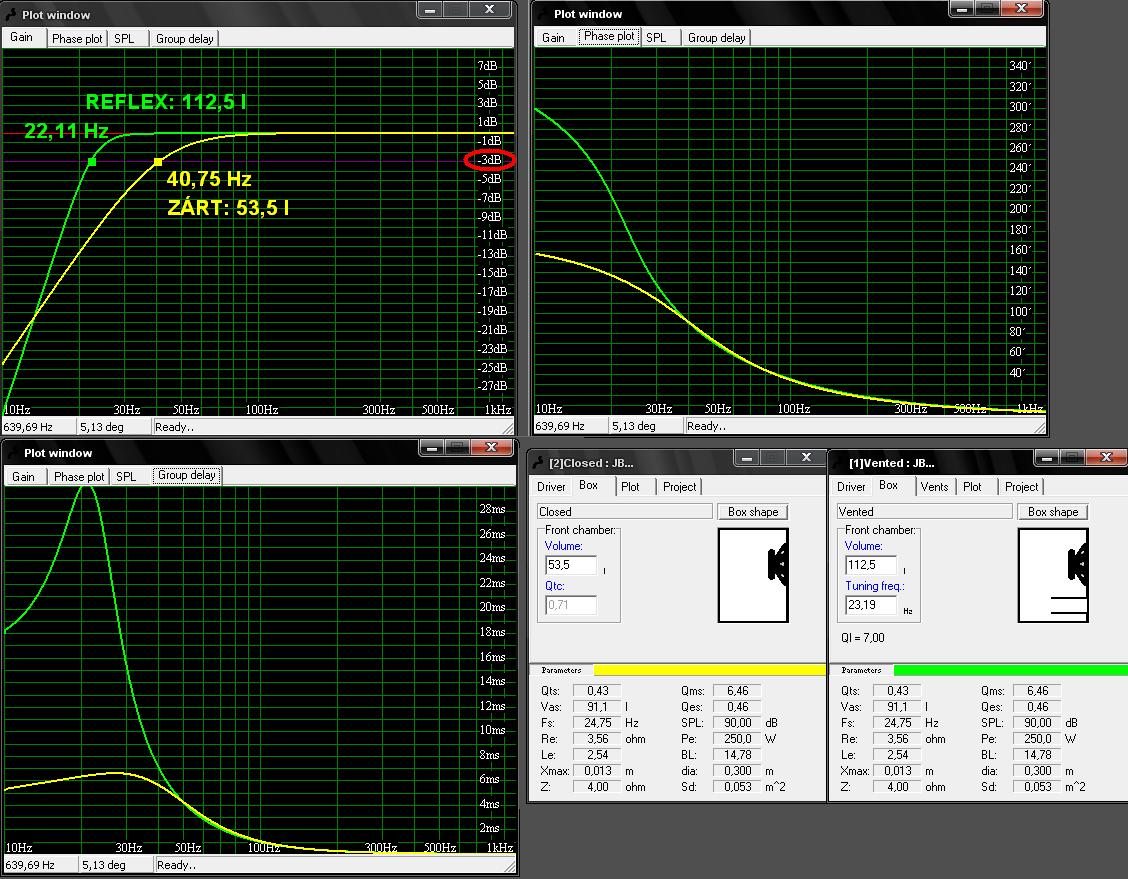
Task: Minimize the group delay Plot window
Action: [432, 447]
